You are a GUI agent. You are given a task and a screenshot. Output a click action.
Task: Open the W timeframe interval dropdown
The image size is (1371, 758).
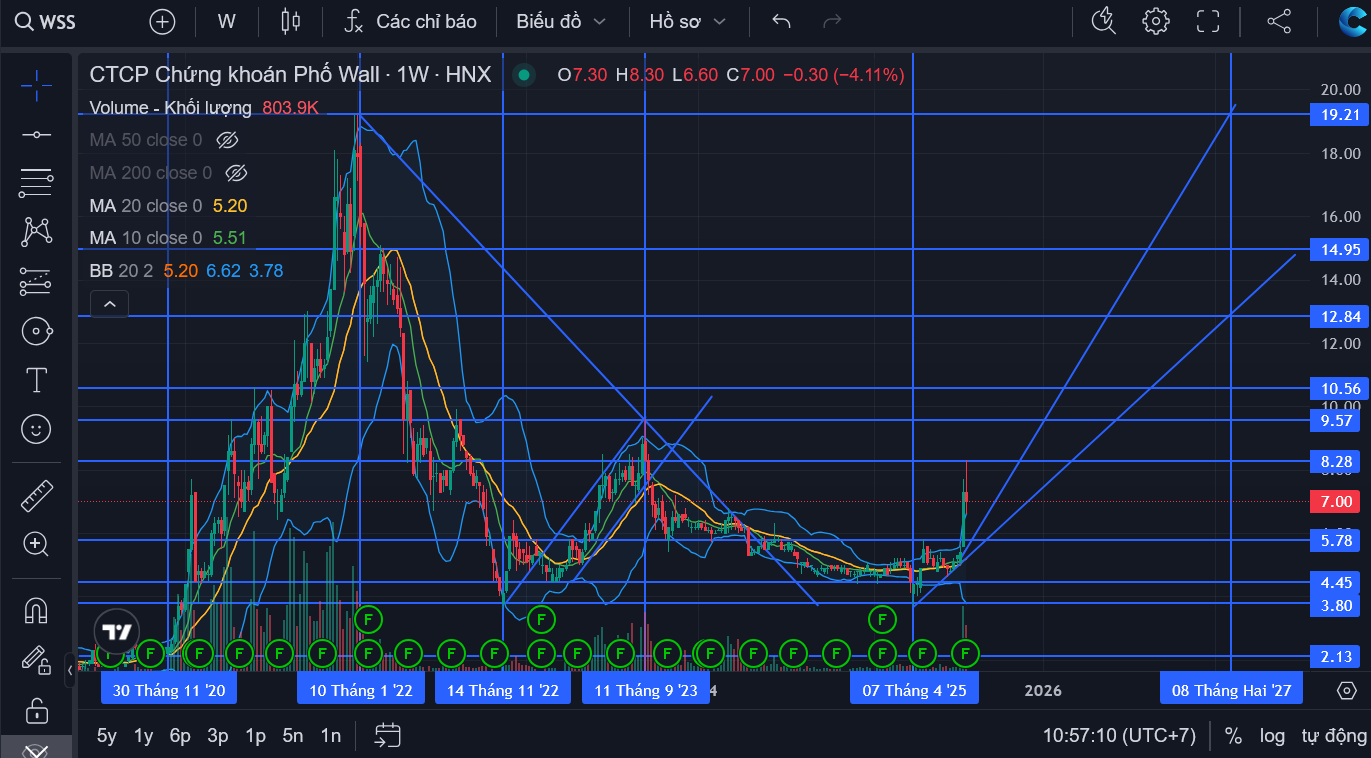pyautogui.click(x=227, y=21)
